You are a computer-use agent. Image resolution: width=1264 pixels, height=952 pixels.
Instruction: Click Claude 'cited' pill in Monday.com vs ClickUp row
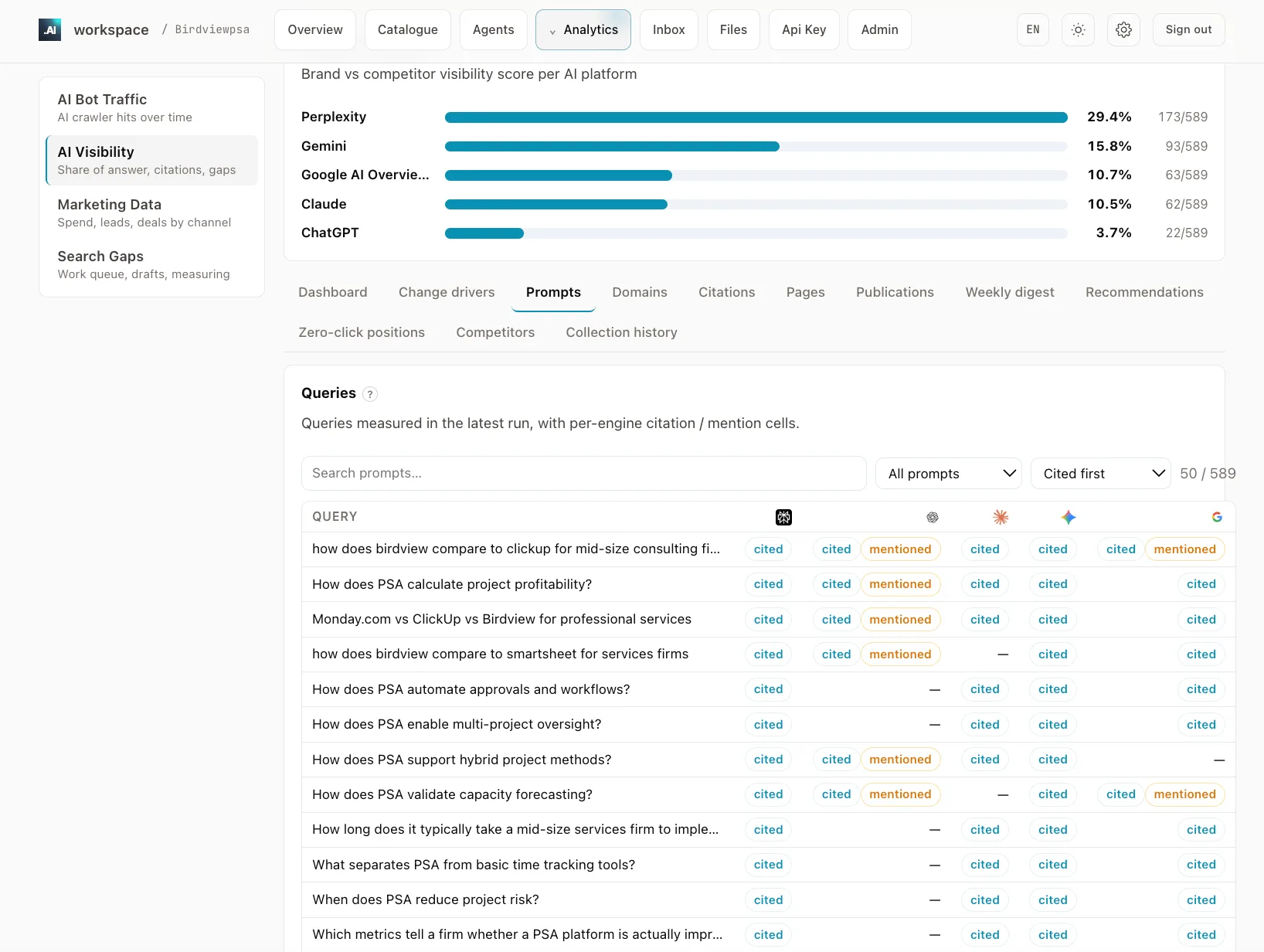[984, 620]
